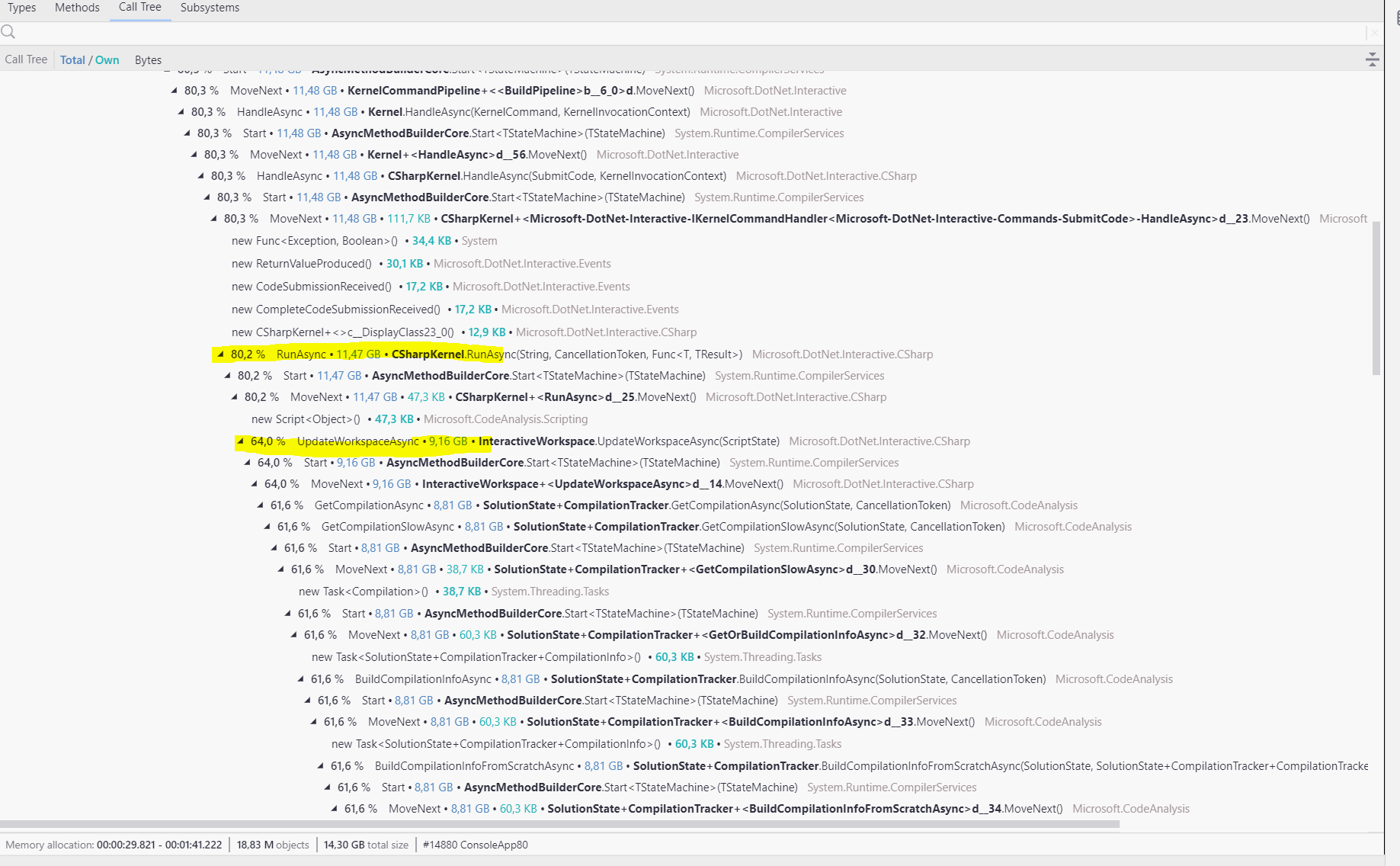Select Total as the value display mode
This screenshot has height=866, width=1400.
pos(72,59)
